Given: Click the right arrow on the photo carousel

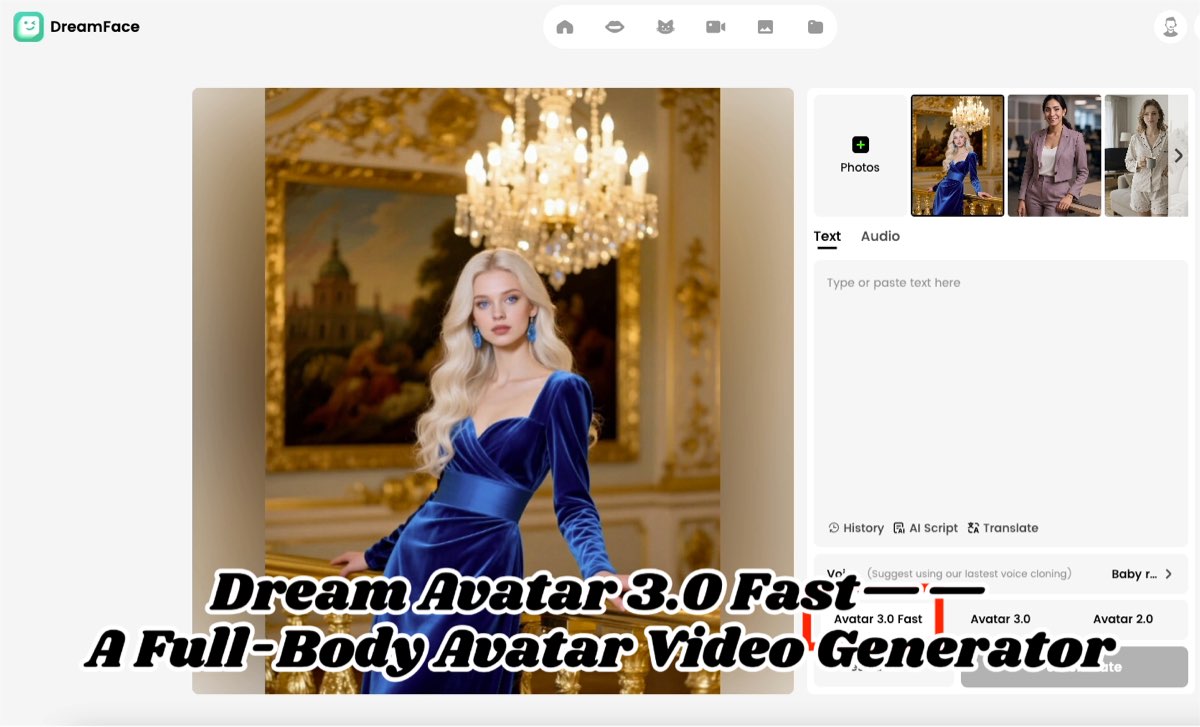Looking at the screenshot, I should click(x=1178, y=156).
